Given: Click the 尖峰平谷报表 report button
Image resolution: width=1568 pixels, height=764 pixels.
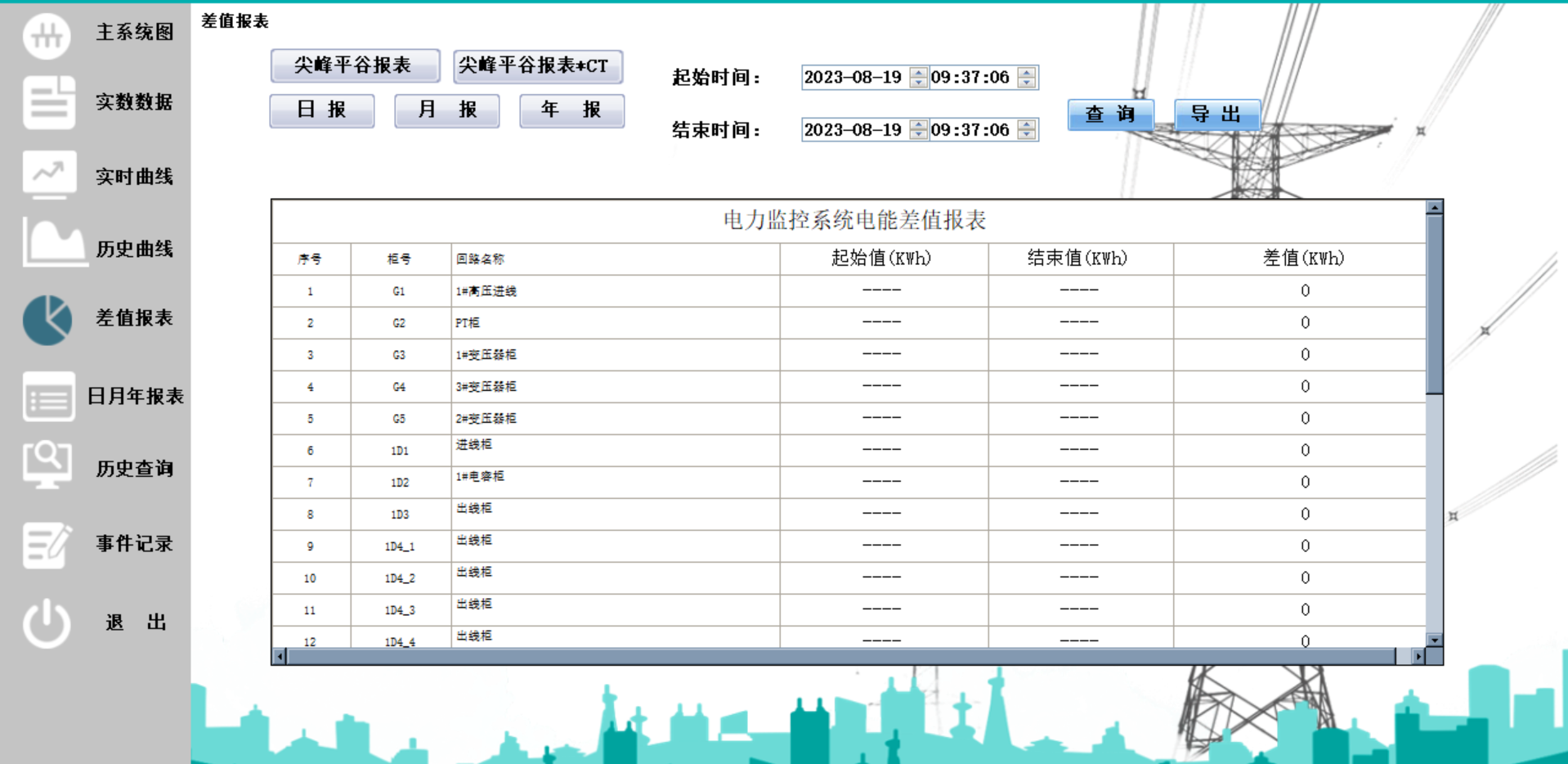Looking at the screenshot, I should pyautogui.click(x=355, y=65).
